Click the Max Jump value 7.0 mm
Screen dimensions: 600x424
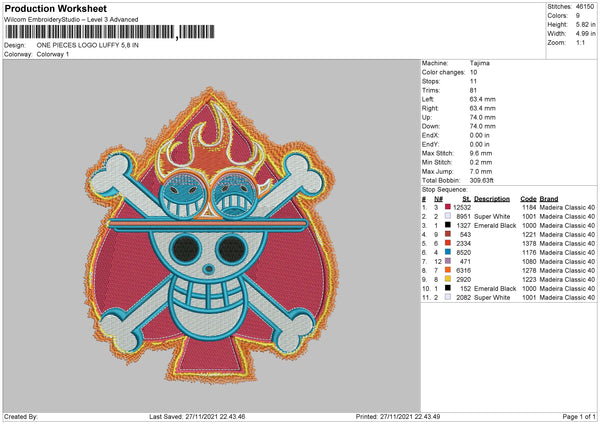pyautogui.click(x=481, y=171)
